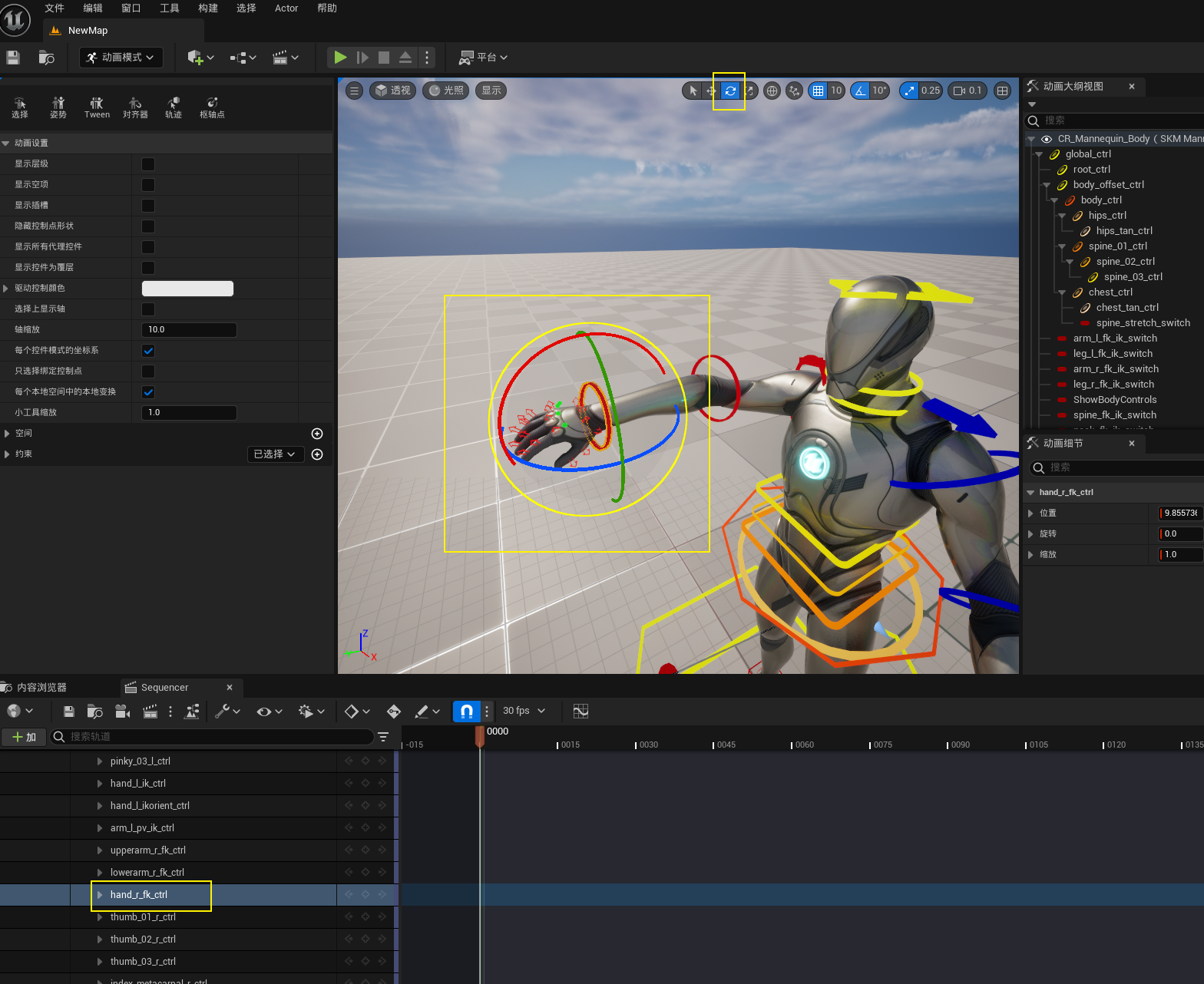Expand the hand_r_fk_ctrl track row

[x=100, y=895]
